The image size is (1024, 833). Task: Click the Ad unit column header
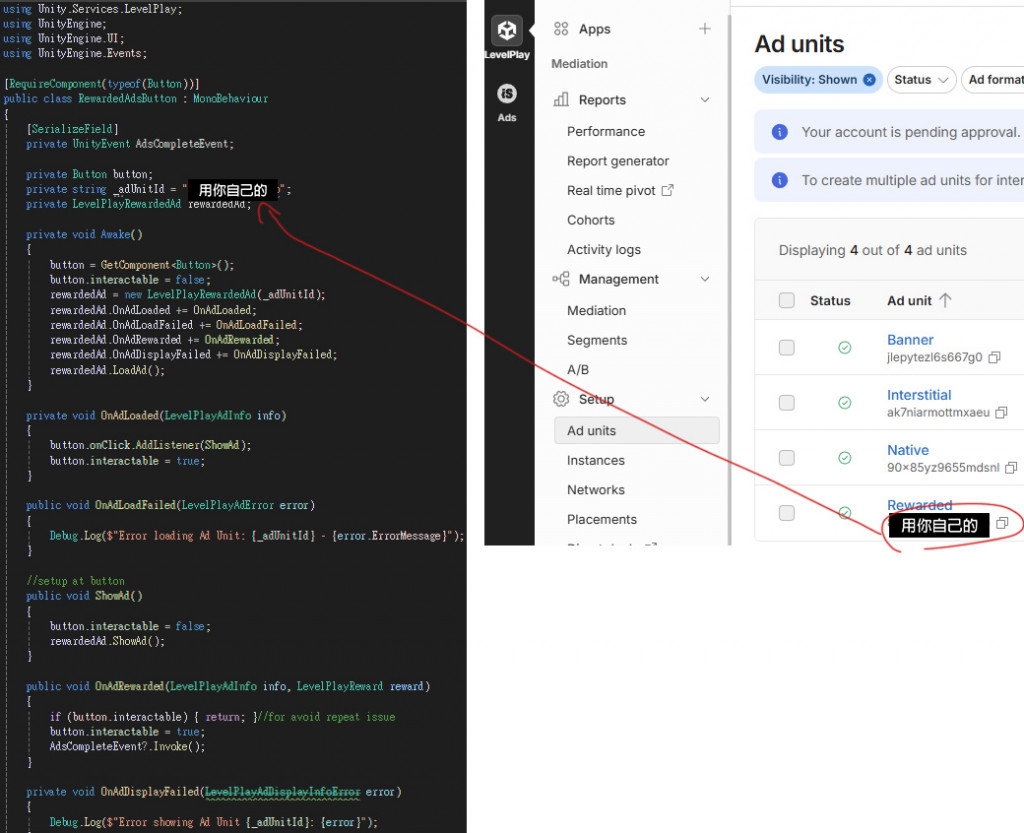[909, 300]
